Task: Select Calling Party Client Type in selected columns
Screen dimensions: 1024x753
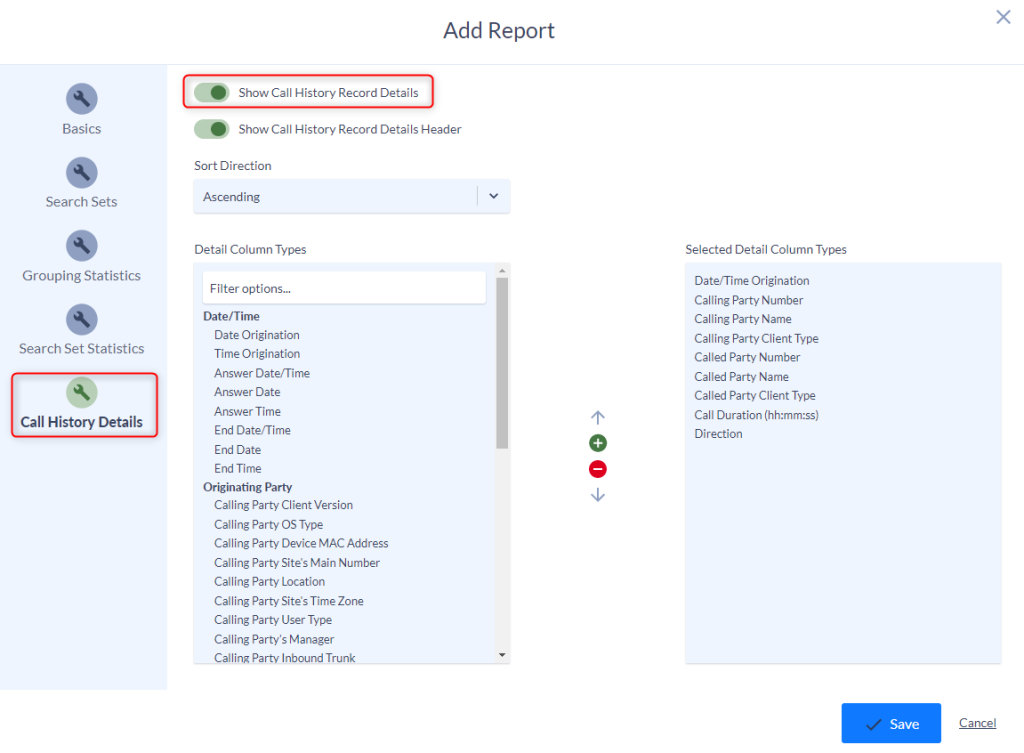Action: point(756,338)
